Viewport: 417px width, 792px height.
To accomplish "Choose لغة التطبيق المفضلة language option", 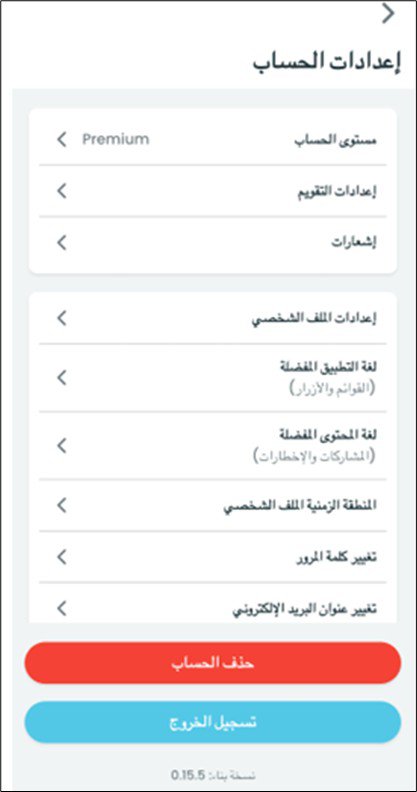I will point(213,378).
